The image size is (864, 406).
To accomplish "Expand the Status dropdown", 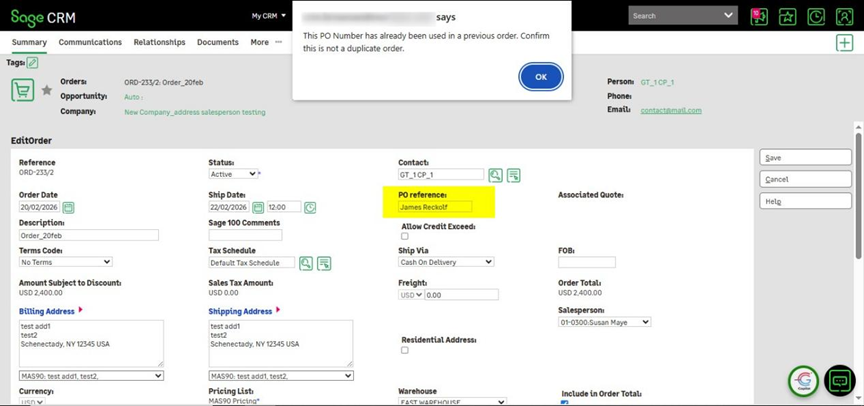I will coord(233,174).
